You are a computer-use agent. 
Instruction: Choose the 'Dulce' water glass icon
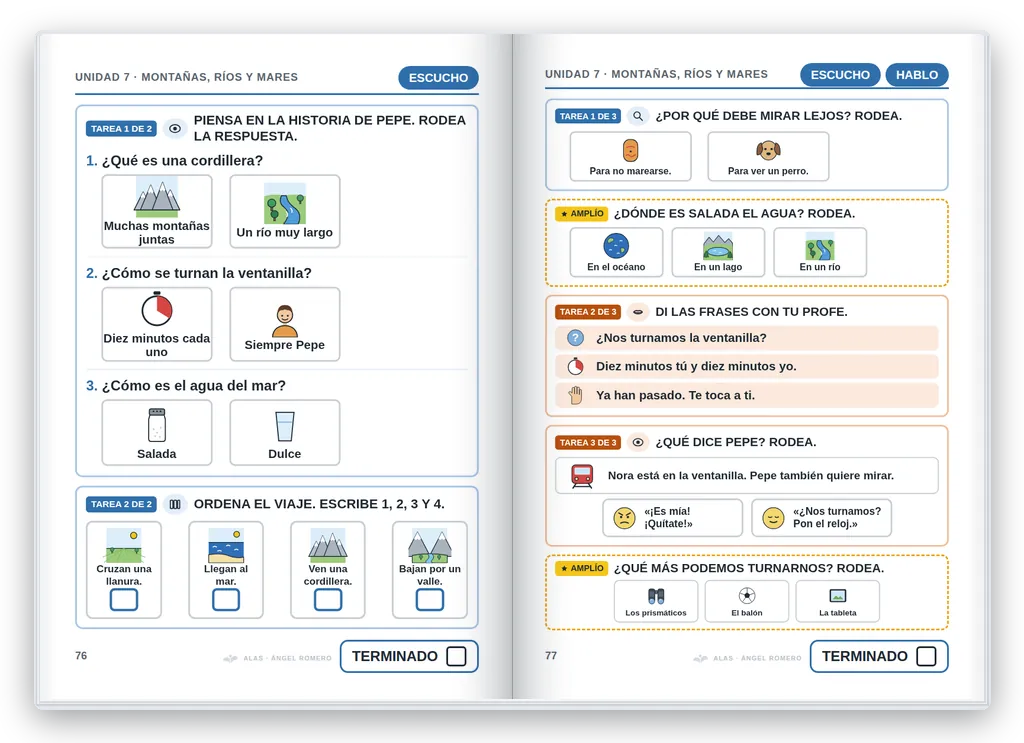285,427
